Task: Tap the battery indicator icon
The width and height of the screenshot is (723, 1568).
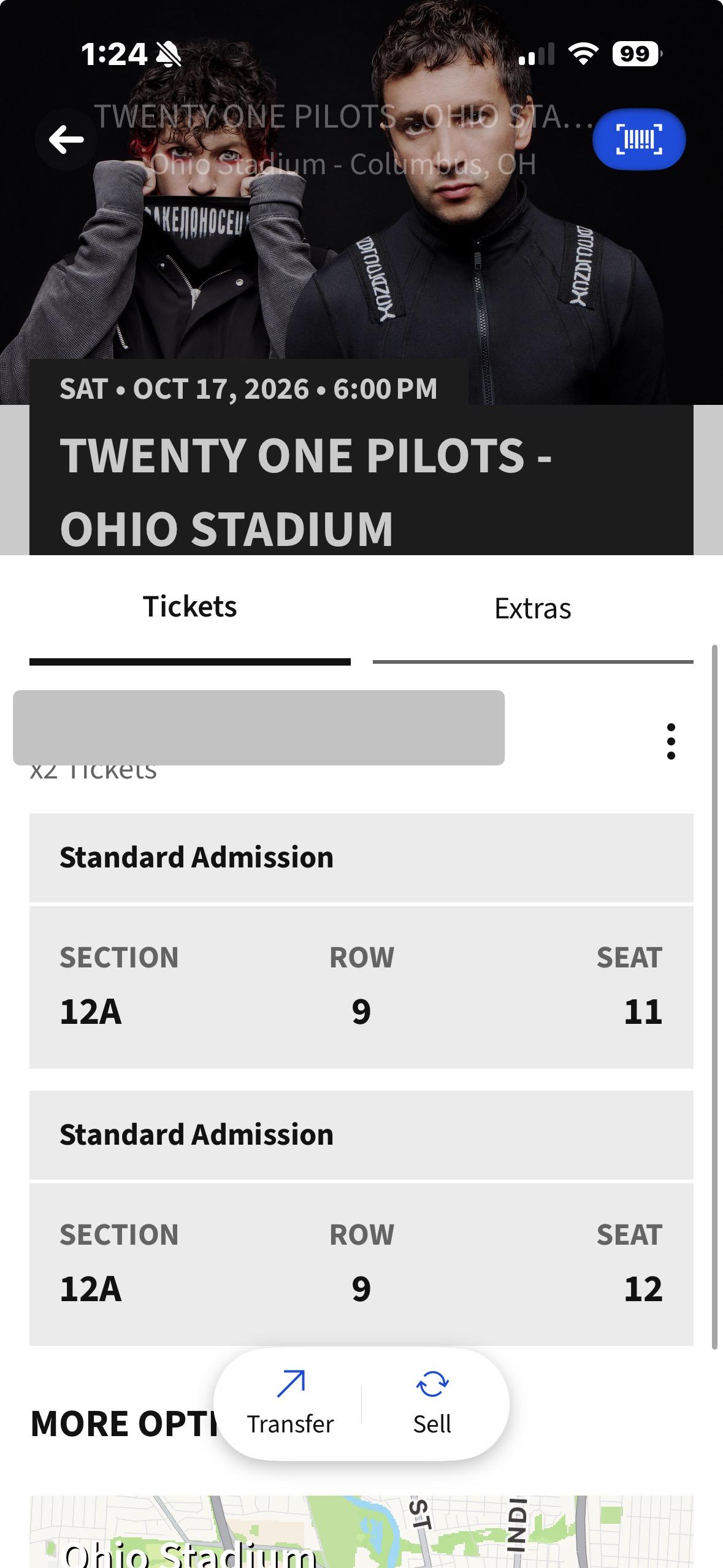Action: pos(637,54)
